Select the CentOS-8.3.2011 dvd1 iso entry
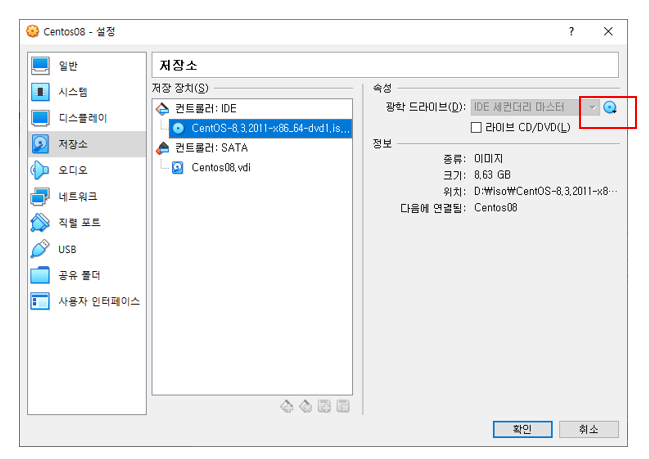Screen dimensions: 649x459 pyautogui.click(x=261, y=128)
